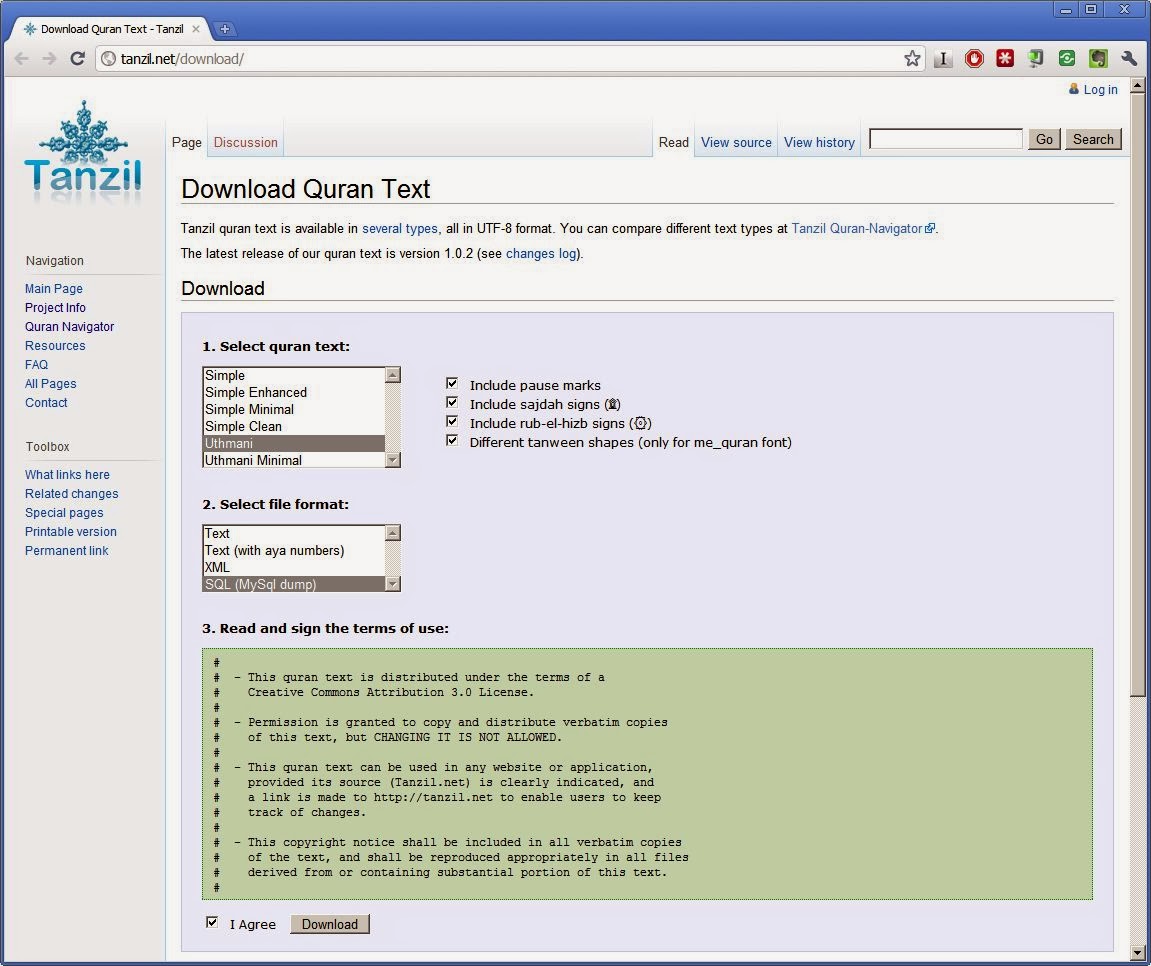The width and height of the screenshot is (1151, 966).
Task: Open FAQ sidebar link
Action: [36, 365]
